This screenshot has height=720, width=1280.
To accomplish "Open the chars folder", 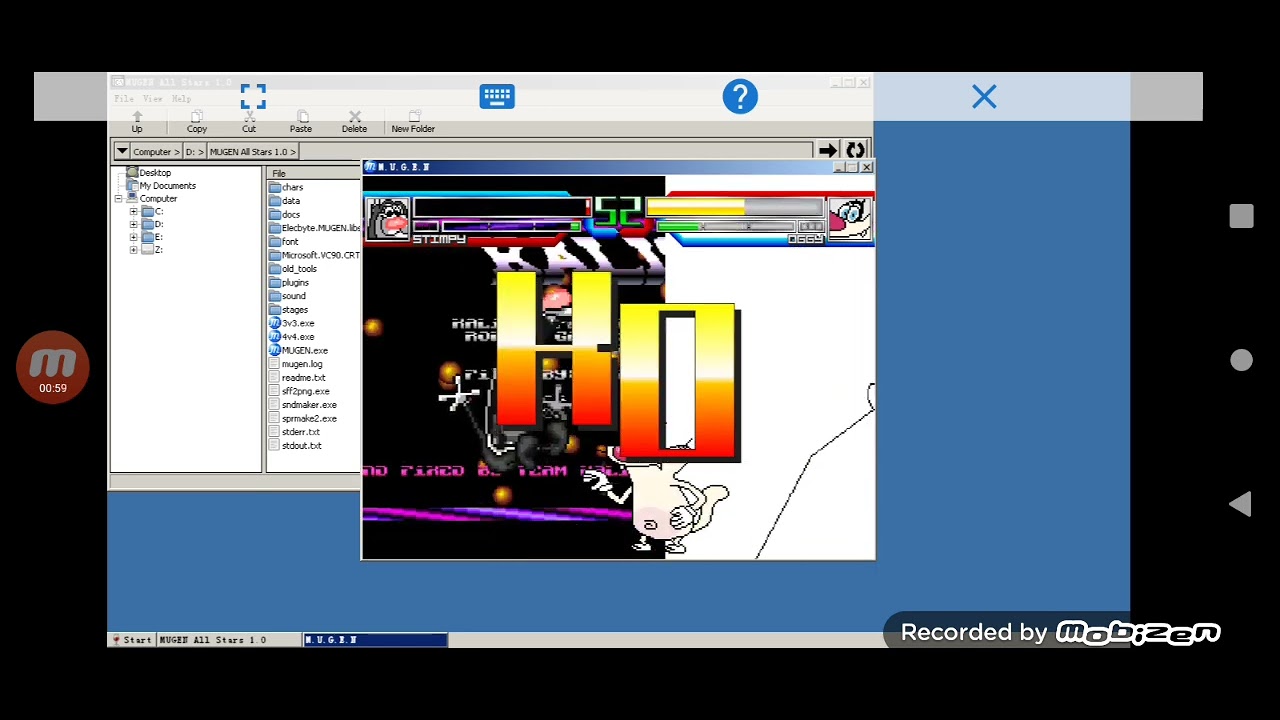I will pos(287,187).
